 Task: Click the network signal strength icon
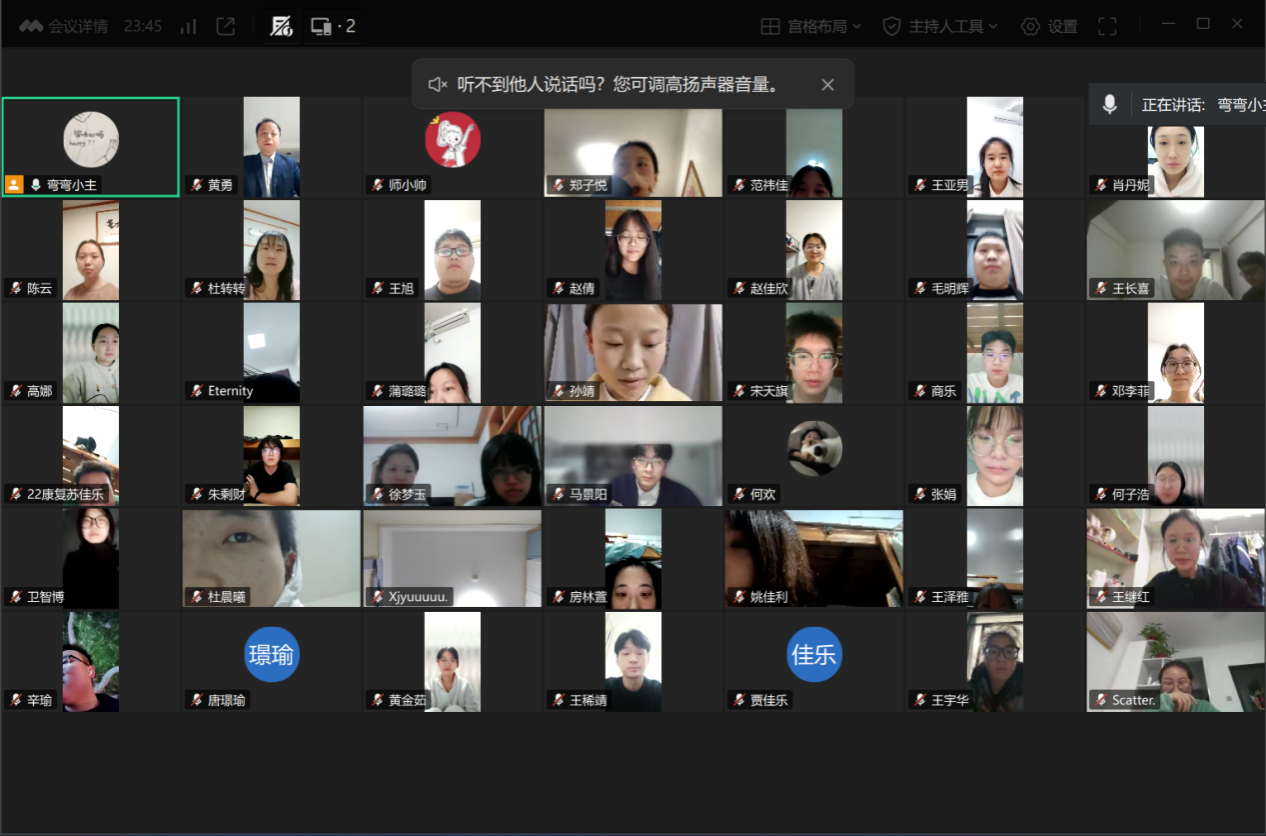(188, 27)
